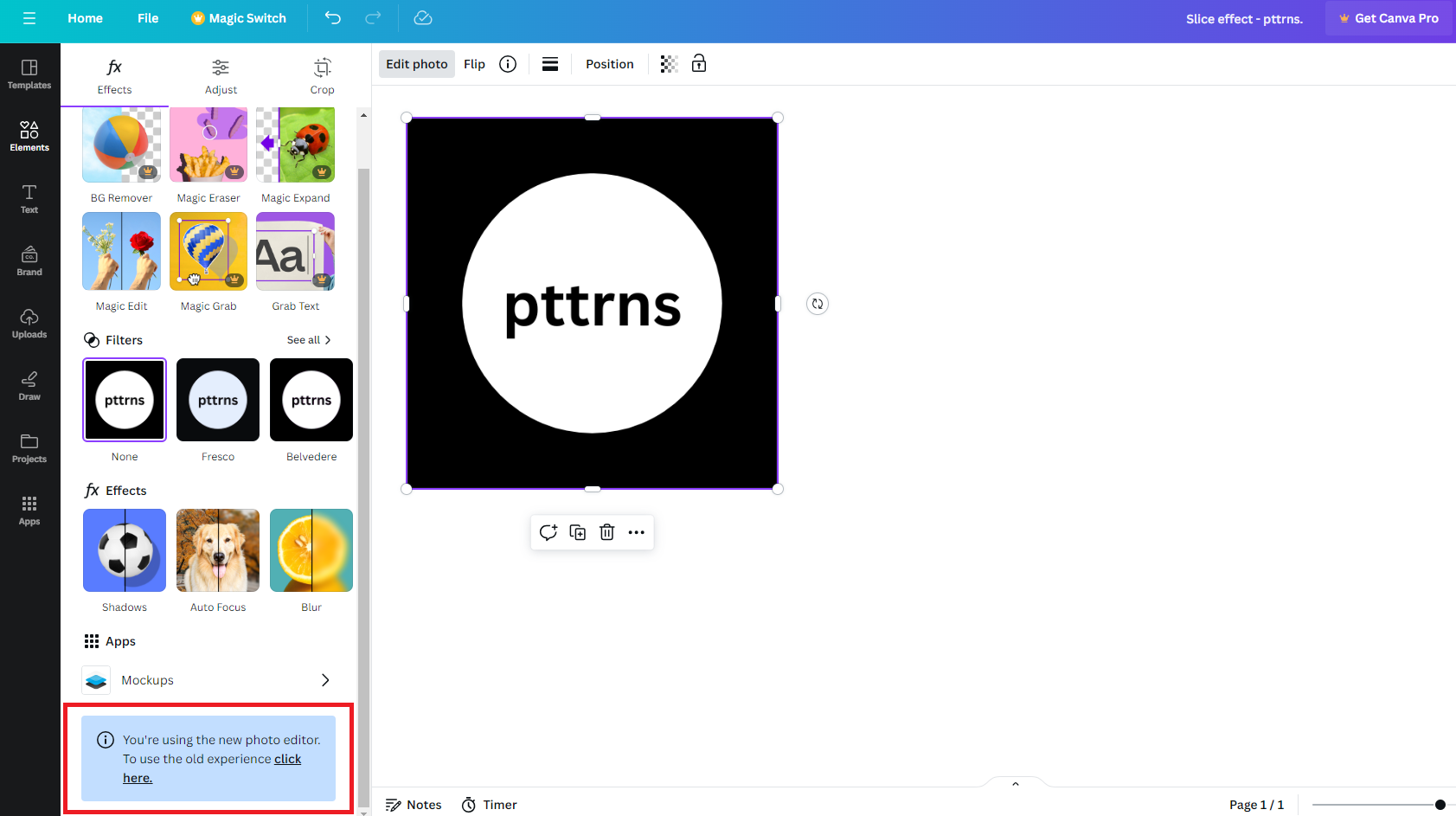Click Edit photo button
This screenshot has width=1456, height=816.
[x=417, y=64]
